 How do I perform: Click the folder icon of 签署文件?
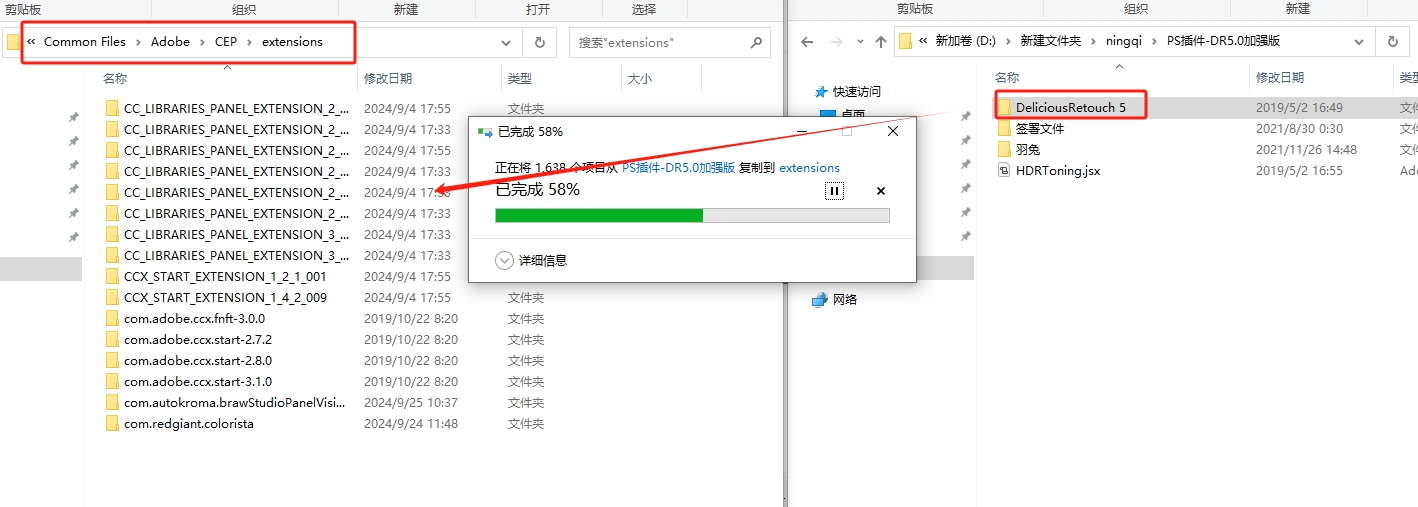pos(1005,128)
